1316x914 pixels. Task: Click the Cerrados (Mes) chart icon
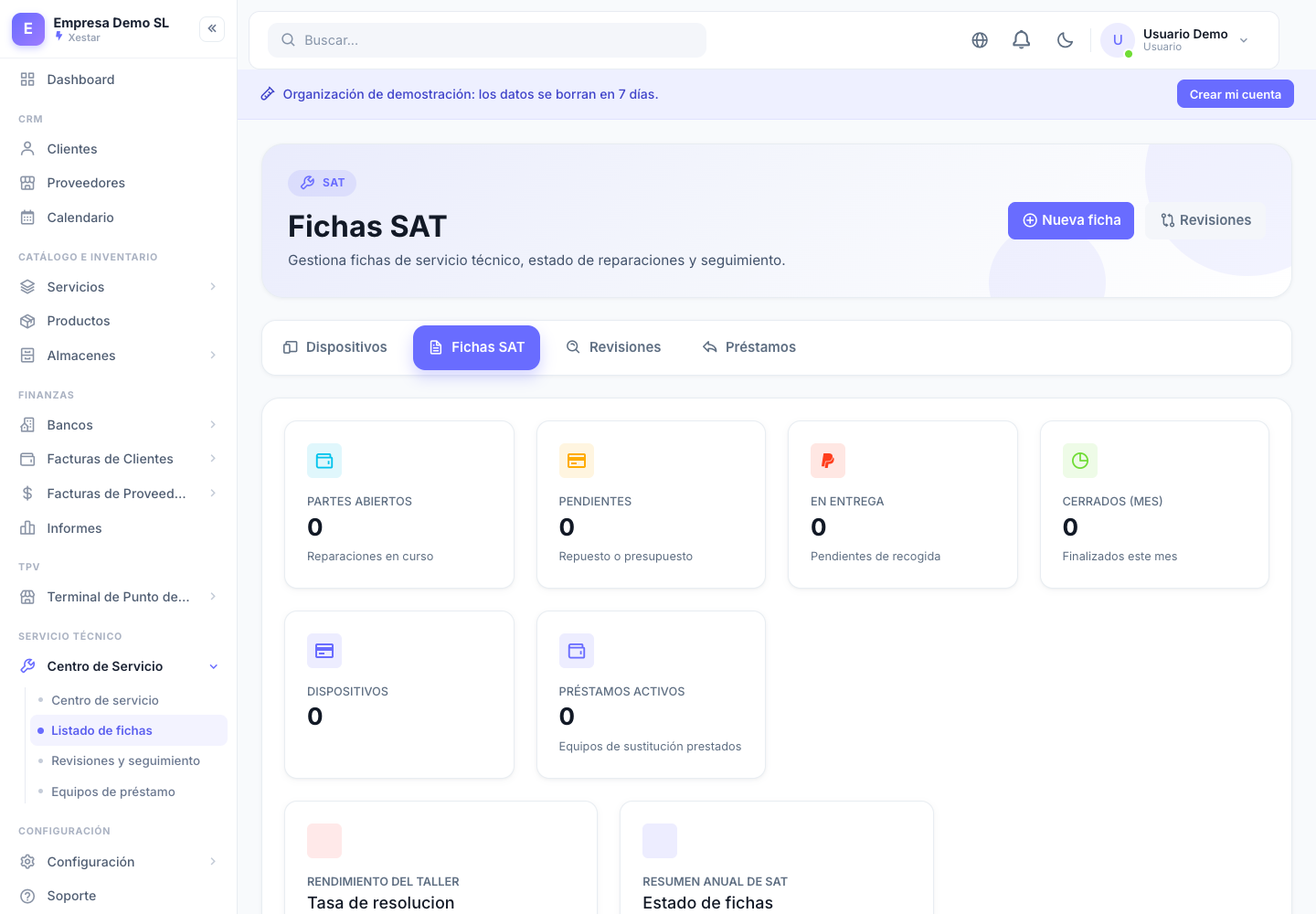[1080, 461]
